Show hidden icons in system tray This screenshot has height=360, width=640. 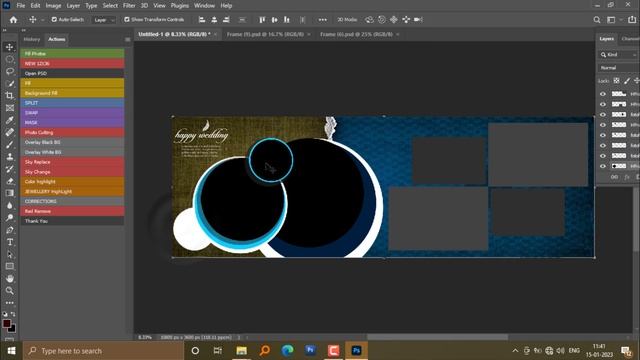[515, 351]
